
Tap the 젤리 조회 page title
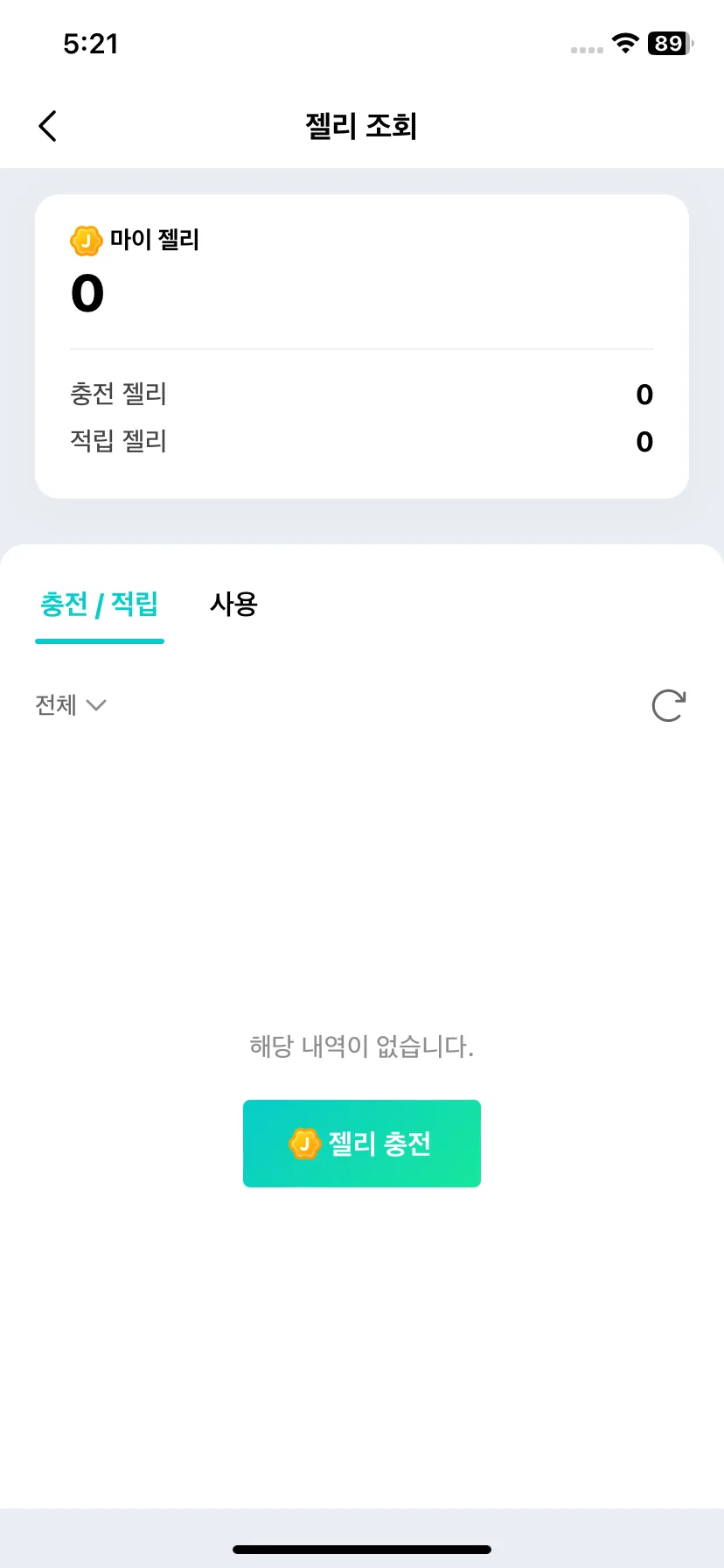(361, 126)
